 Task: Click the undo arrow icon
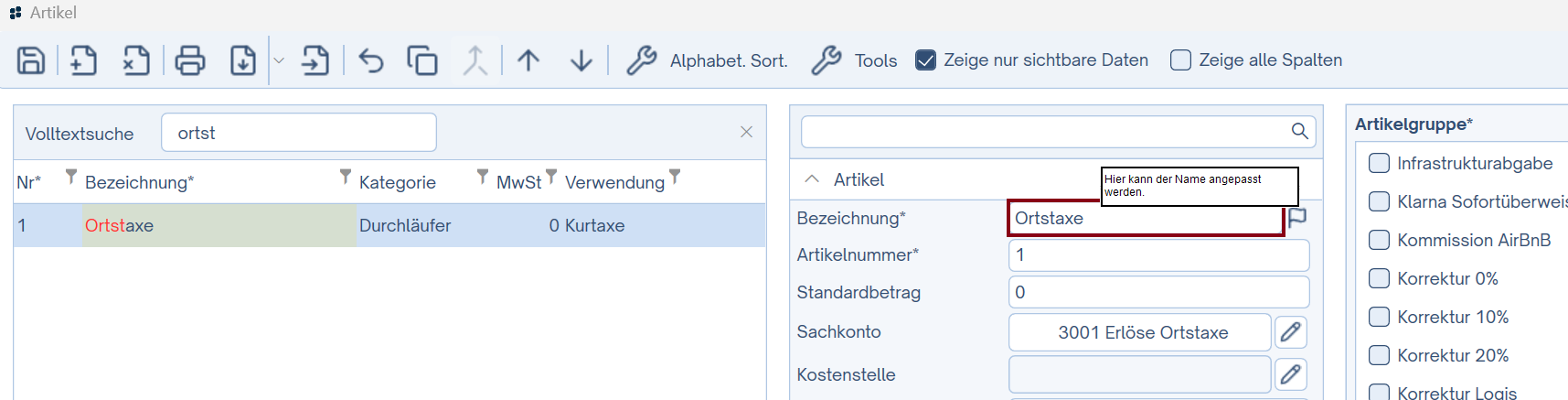pyautogui.click(x=371, y=60)
